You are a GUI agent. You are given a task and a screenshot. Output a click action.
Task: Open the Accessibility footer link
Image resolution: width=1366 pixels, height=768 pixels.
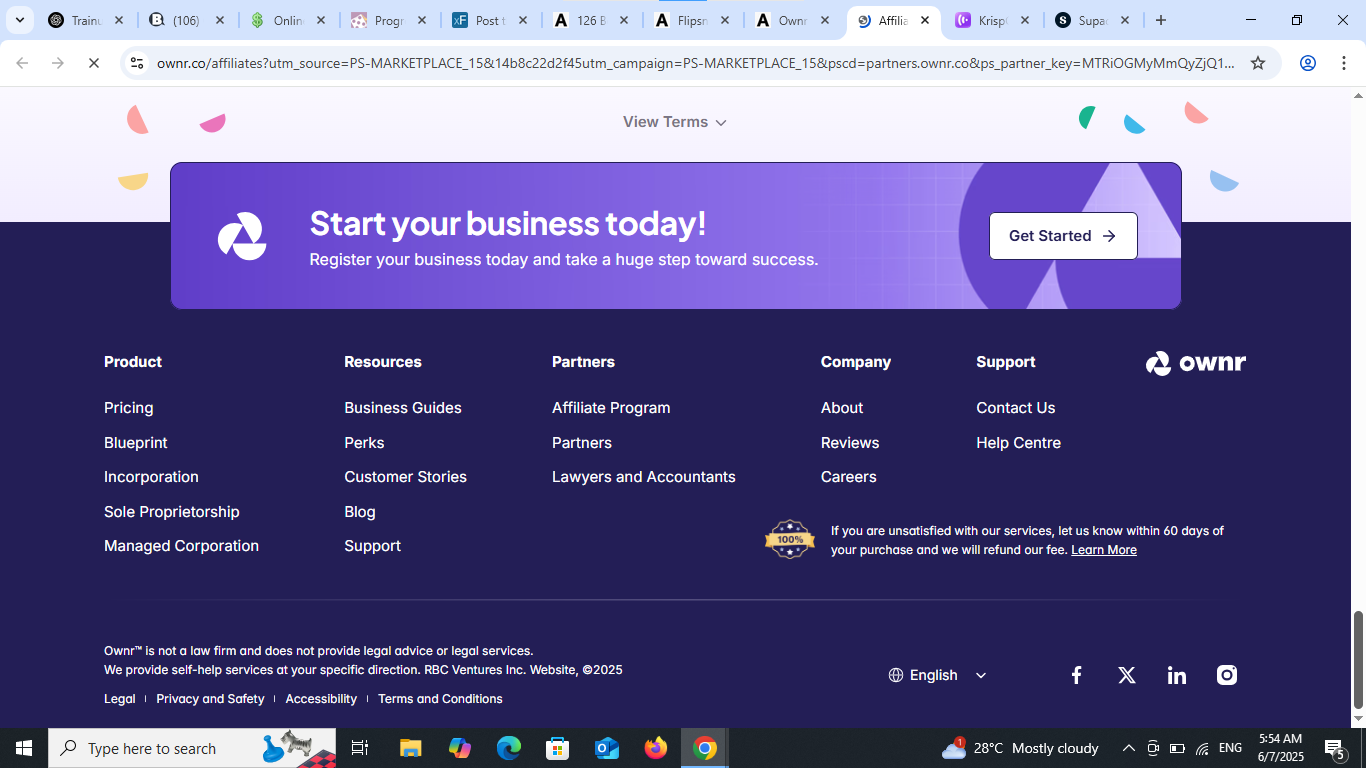tap(321, 699)
